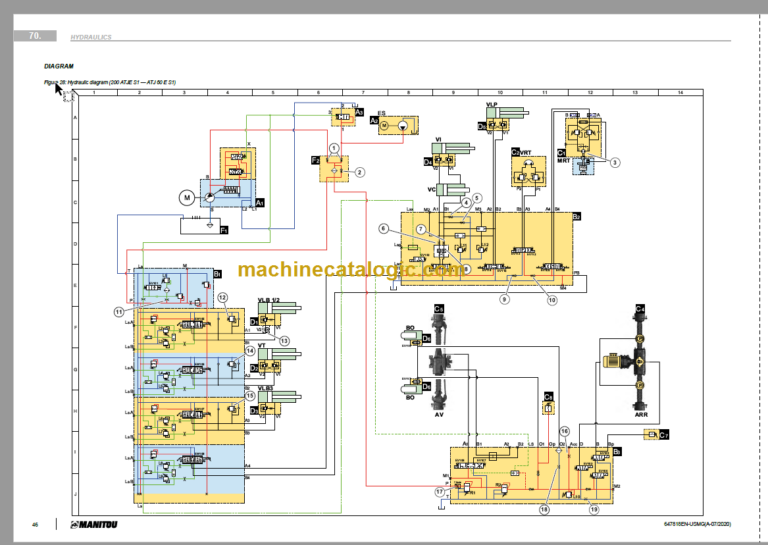Image resolution: width=768 pixels, height=545 pixels.
Task: Click the AV front axle drawing
Action: point(439,363)
